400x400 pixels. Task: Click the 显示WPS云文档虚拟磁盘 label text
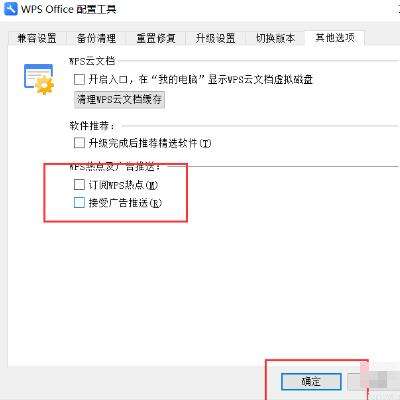[260, 79]
